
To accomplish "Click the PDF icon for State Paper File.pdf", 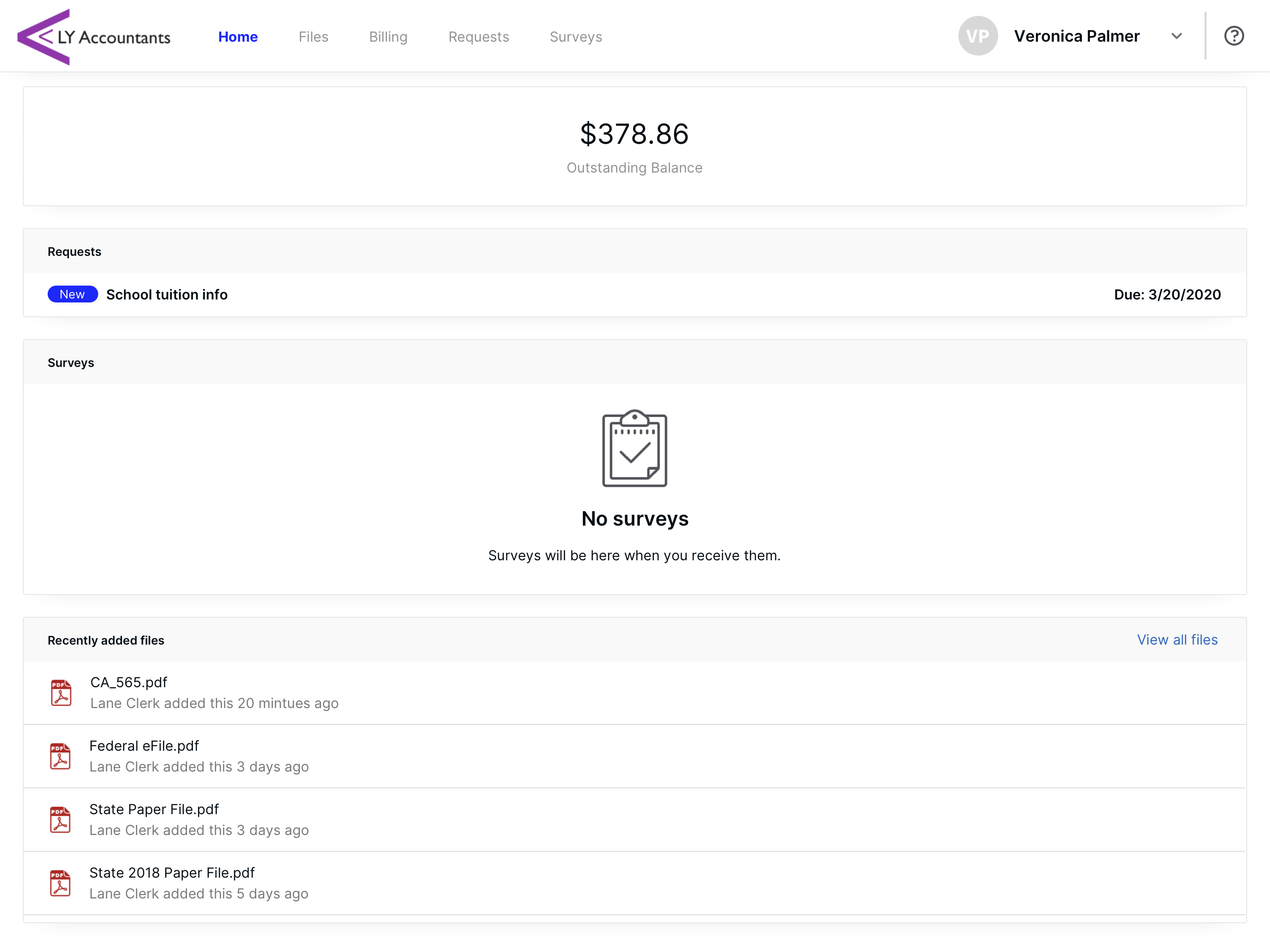I will [61, 820].
